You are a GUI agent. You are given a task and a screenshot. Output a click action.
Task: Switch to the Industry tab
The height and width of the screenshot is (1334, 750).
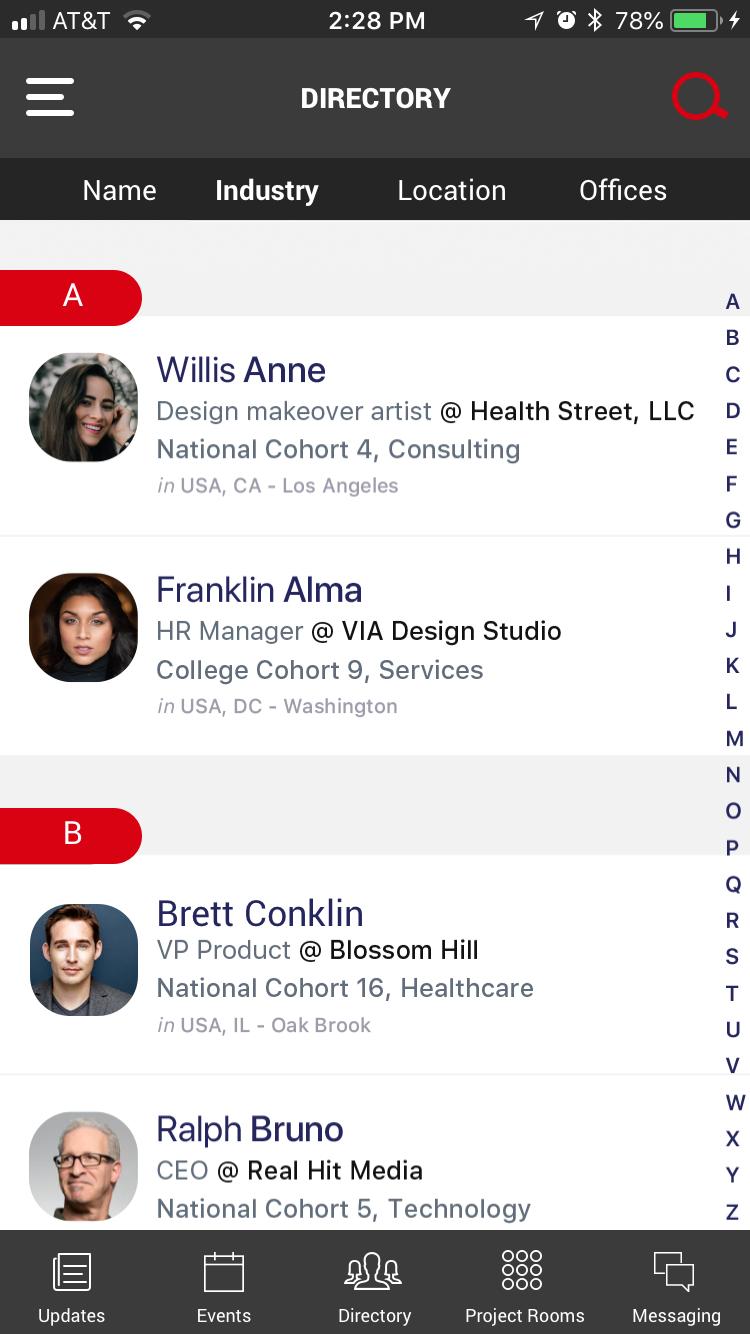(x=267, y=190)
